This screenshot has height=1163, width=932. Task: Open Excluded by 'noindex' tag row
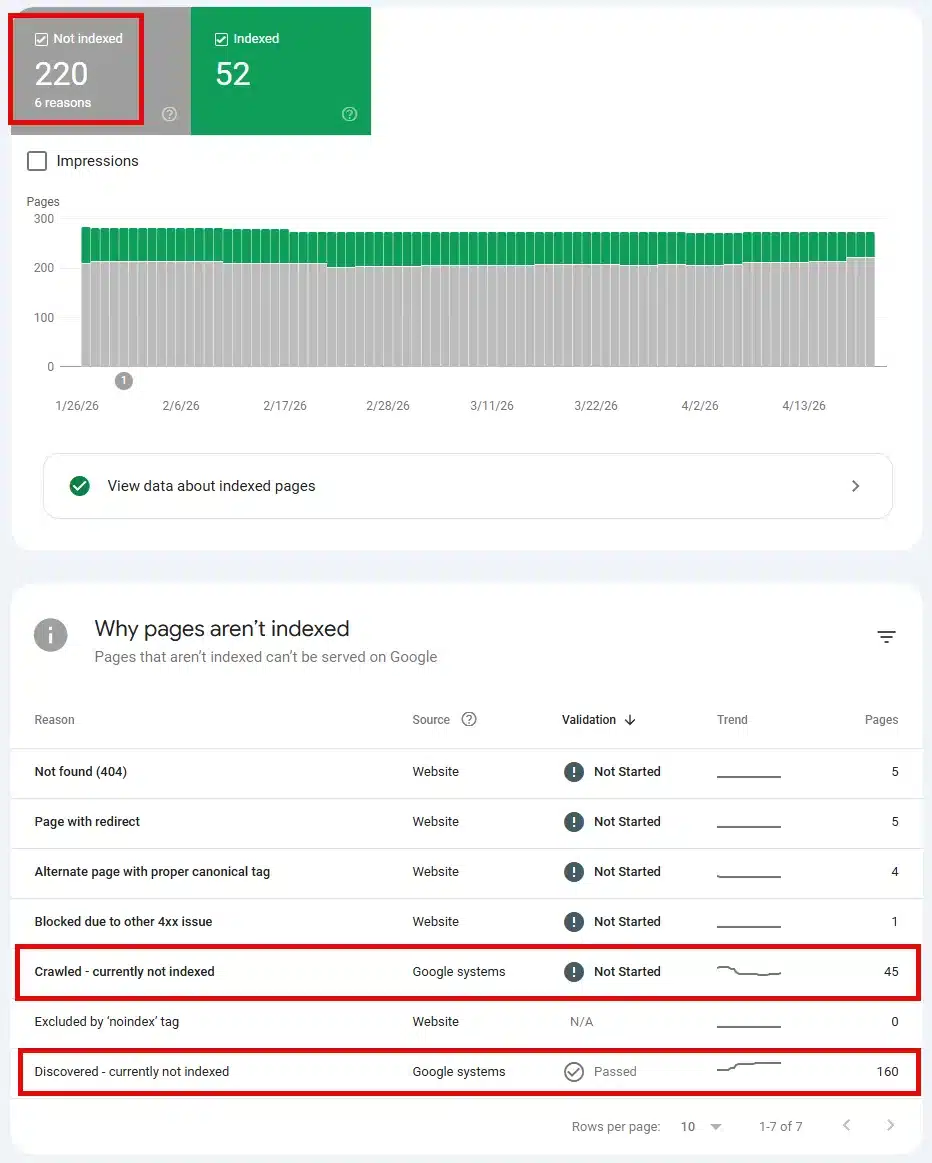pos(466,1022)
